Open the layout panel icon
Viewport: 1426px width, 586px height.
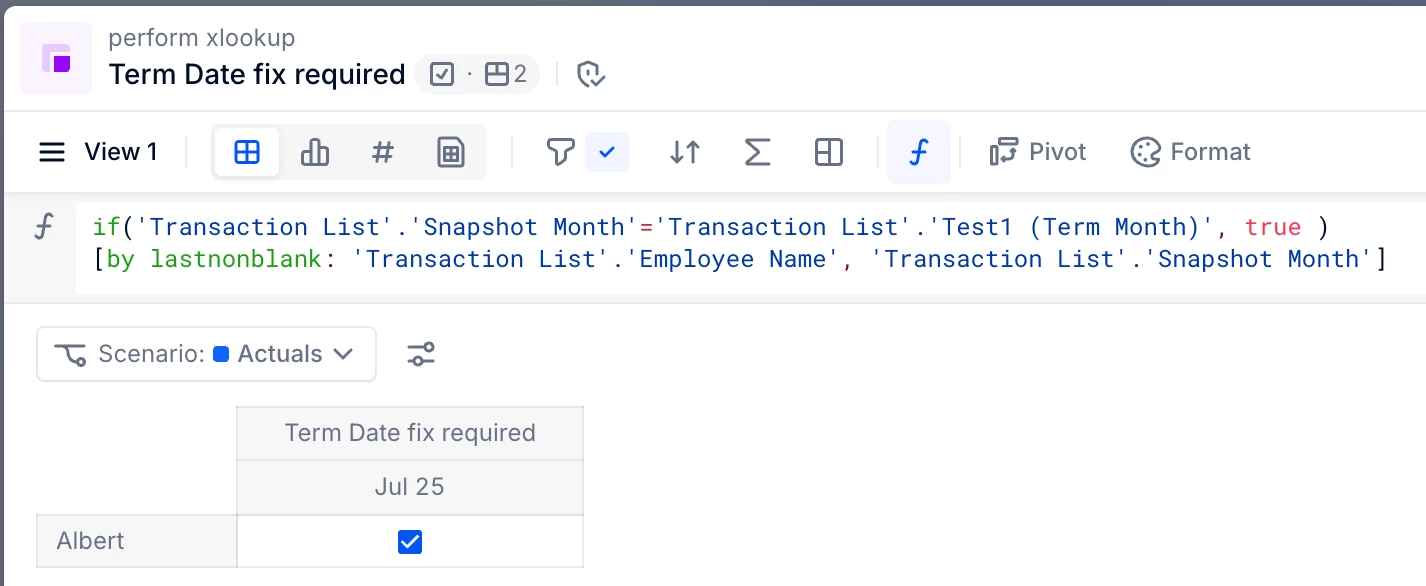click(829, 152)
